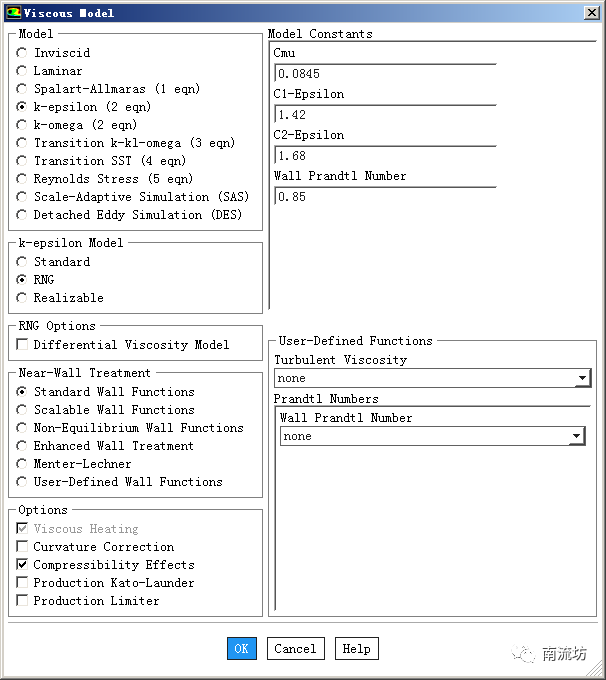Click the Cancel button

295,649
